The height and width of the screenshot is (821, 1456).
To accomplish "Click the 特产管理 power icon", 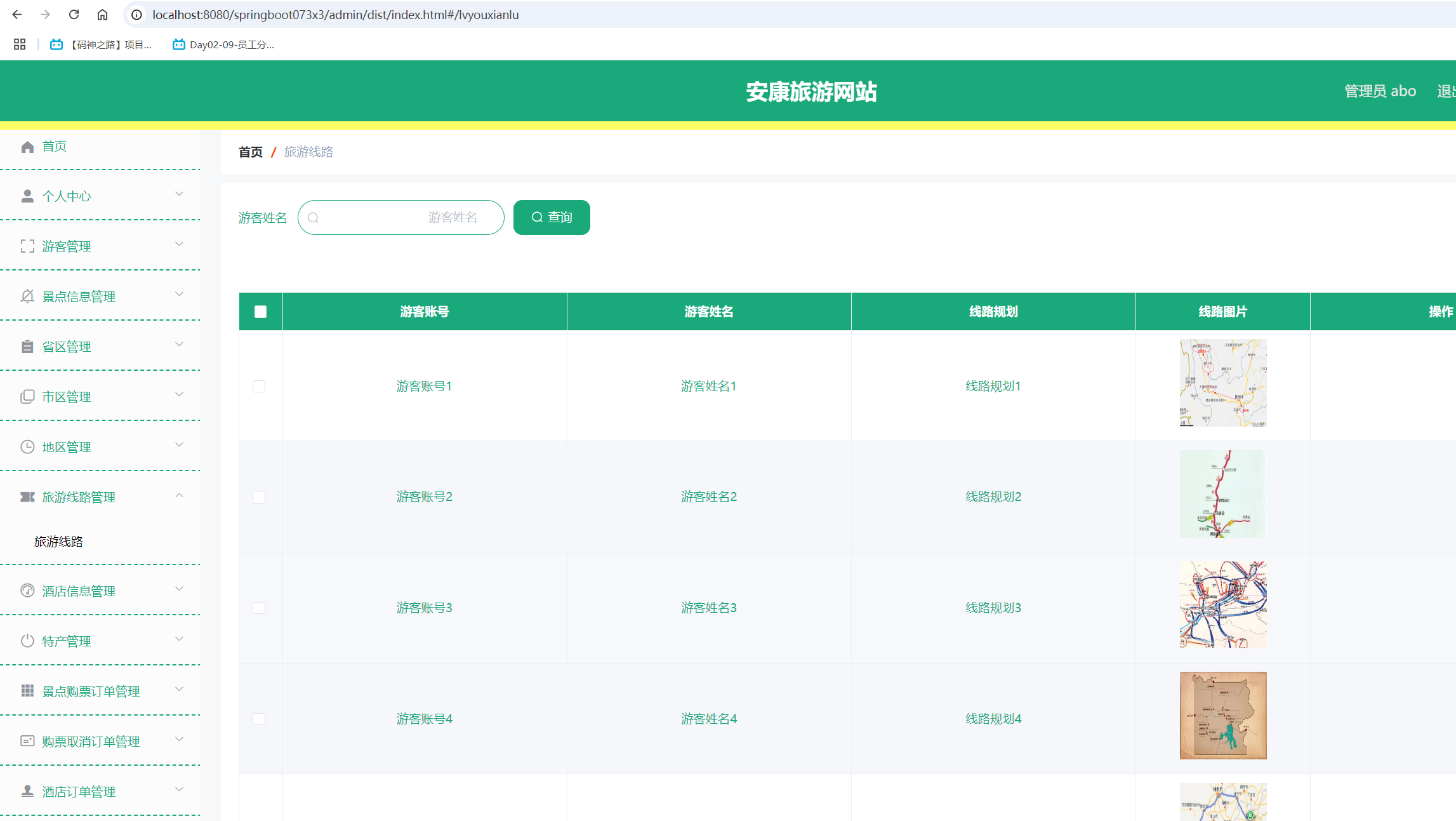I will pos(28,640).
